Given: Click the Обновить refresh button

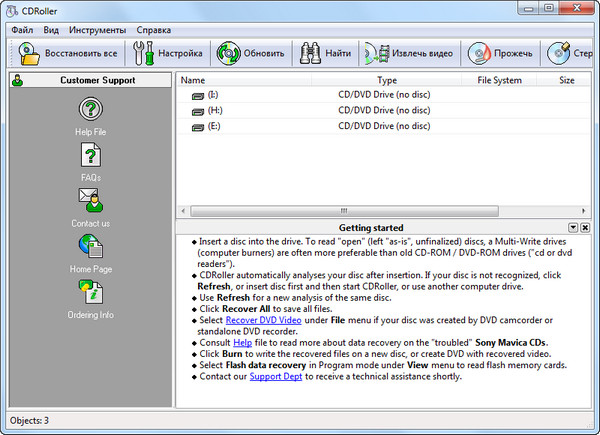Looking at the screenshot, I should point(253,53).
